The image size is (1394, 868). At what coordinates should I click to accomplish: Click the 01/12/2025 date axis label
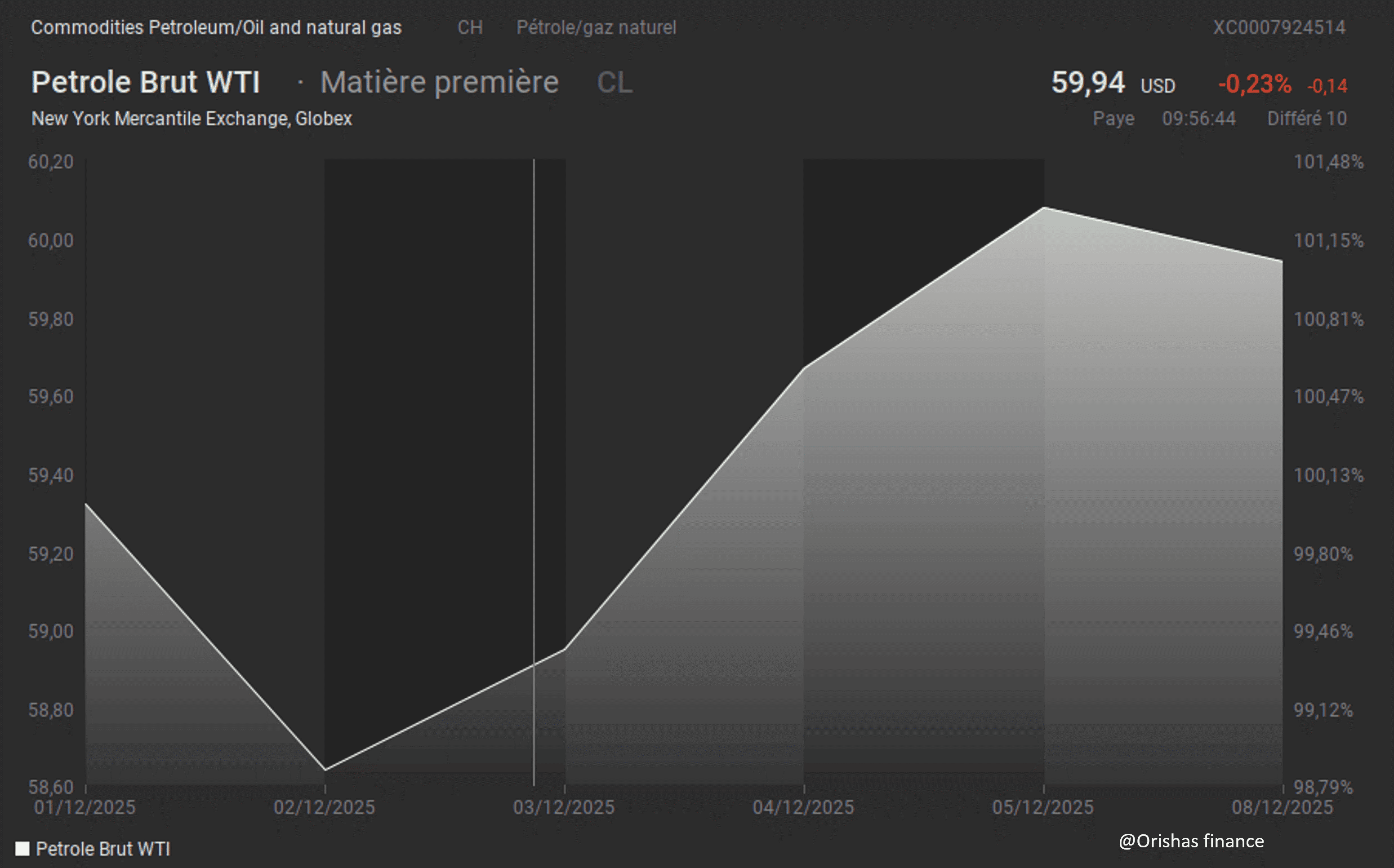(x=85, y=807)
